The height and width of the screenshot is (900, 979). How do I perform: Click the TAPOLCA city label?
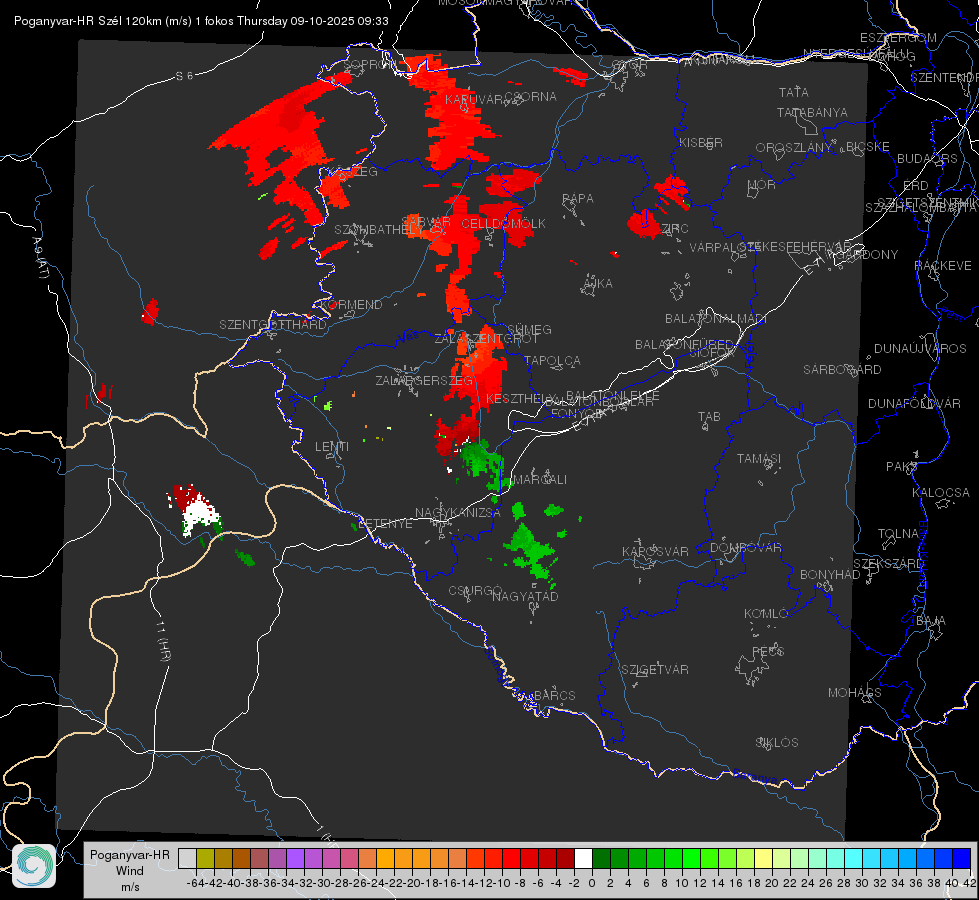point(552,360)
